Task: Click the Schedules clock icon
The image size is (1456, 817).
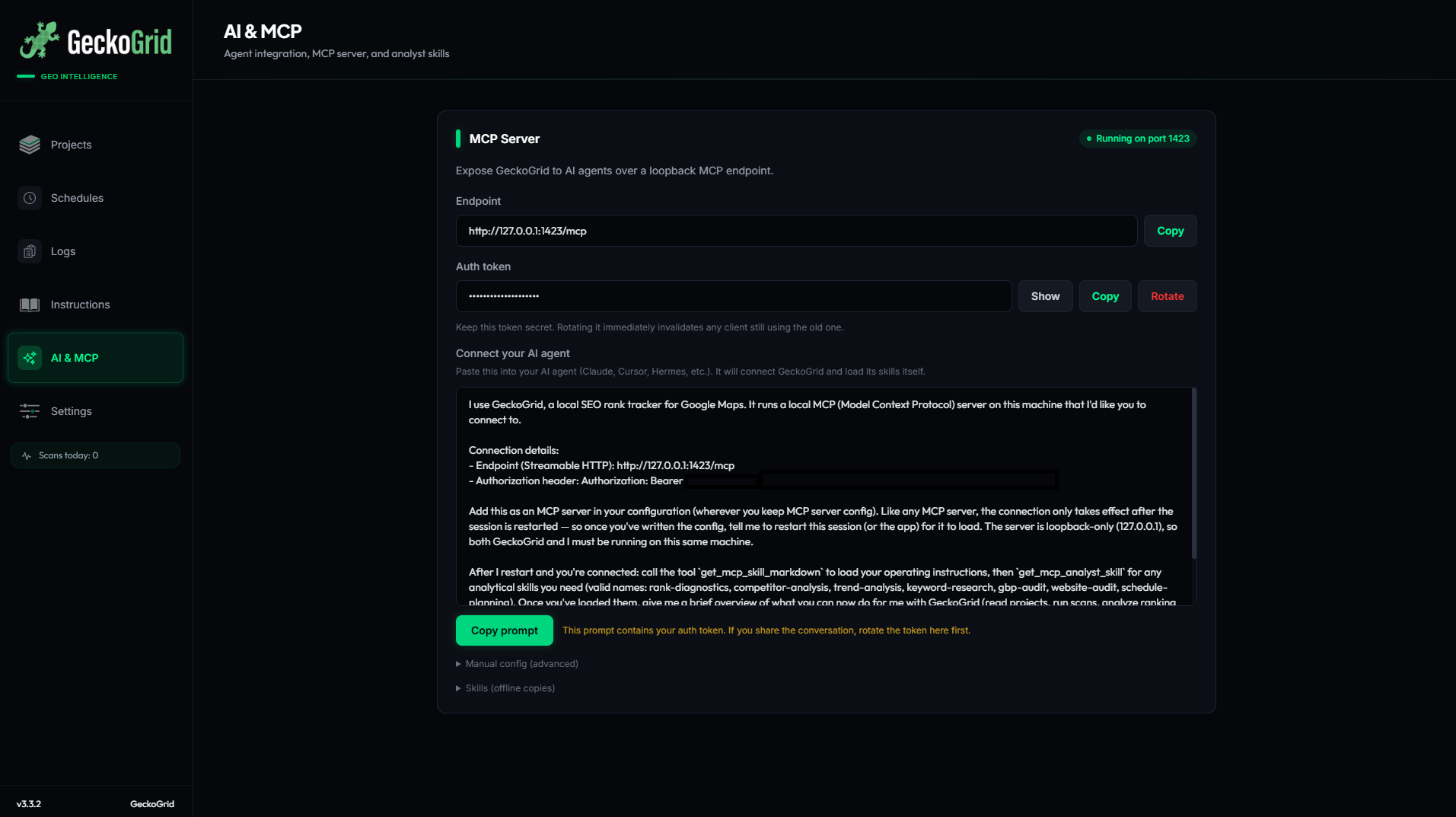Action: (30, 198)
